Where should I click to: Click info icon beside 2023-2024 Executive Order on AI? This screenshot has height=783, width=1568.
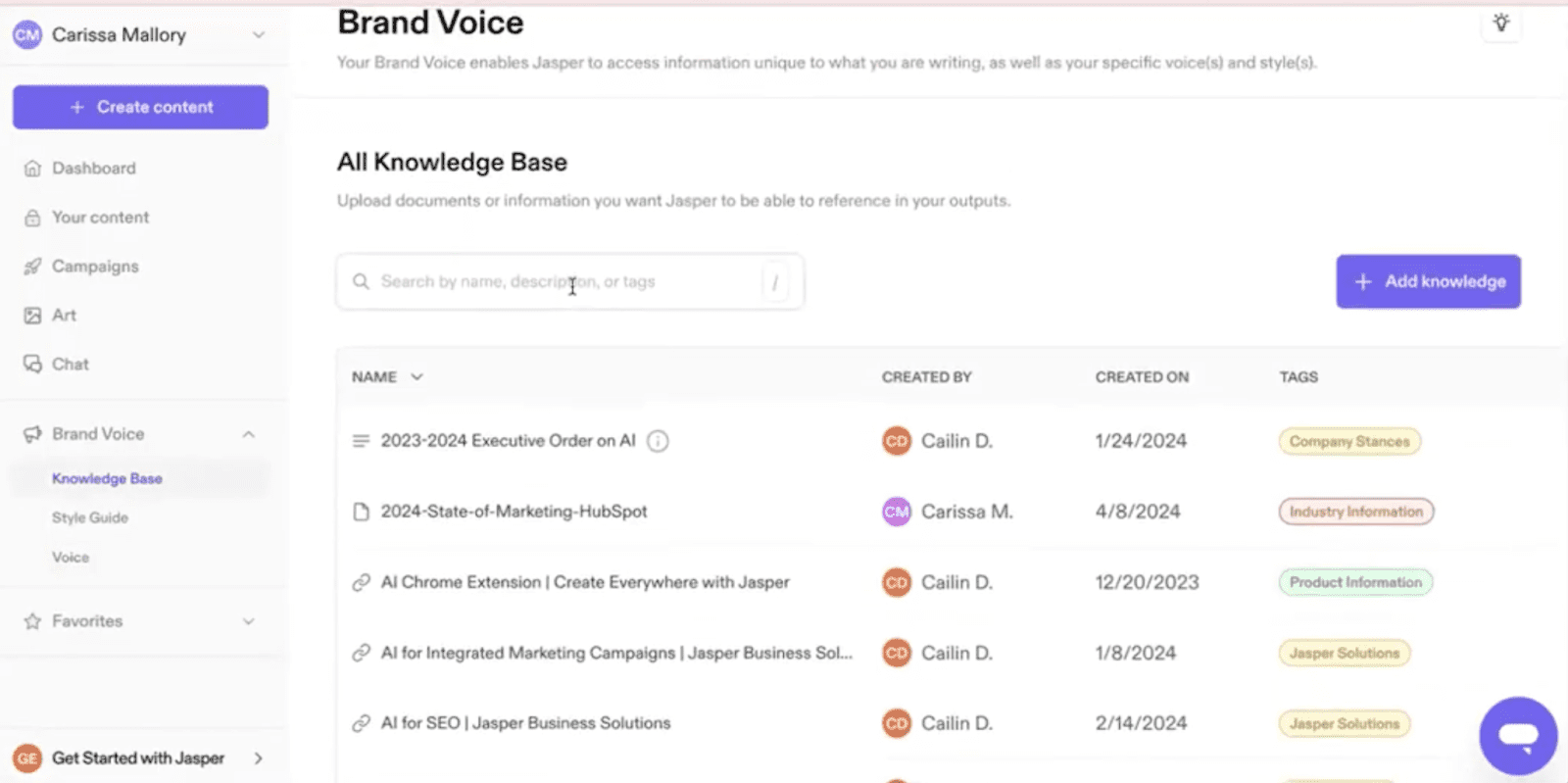click(x=659, y=441)
